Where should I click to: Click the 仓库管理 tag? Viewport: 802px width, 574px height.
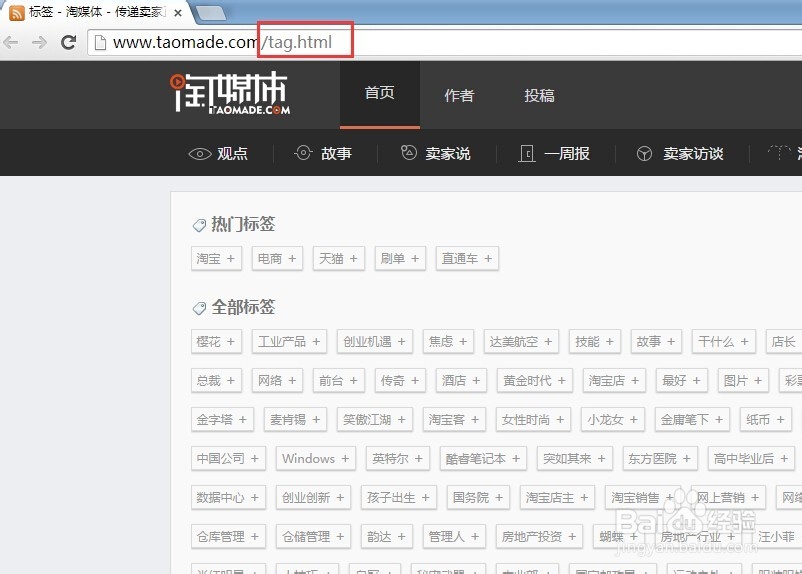[228, 537]
